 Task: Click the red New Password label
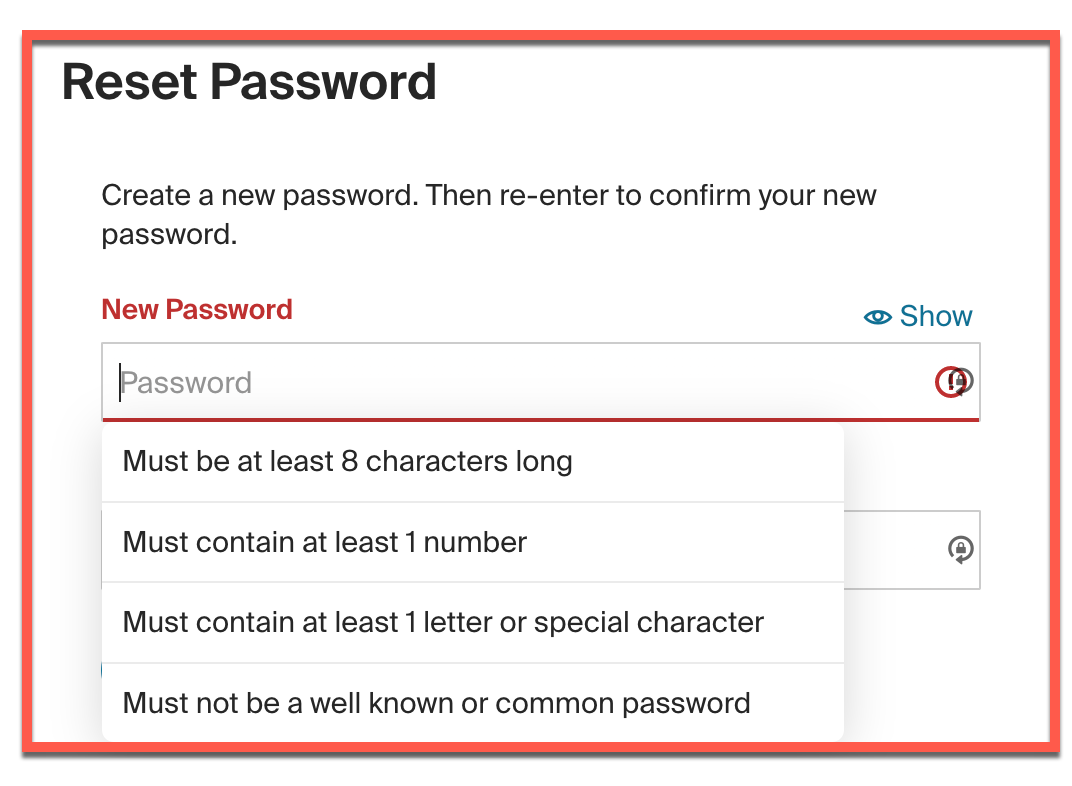pyautogui.click(x=197, y=310)
